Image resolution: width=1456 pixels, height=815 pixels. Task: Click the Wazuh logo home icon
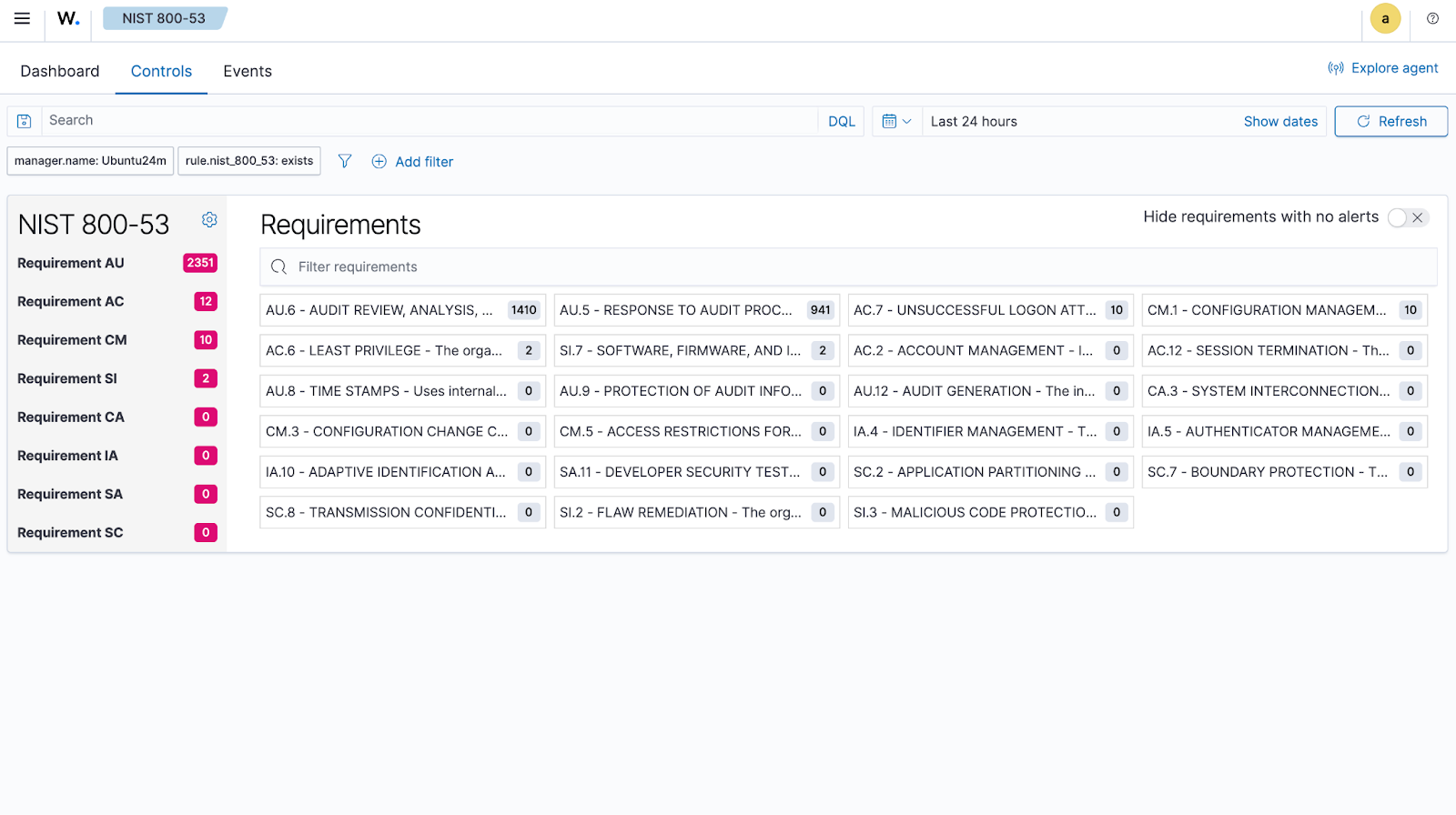coord(68,18)
